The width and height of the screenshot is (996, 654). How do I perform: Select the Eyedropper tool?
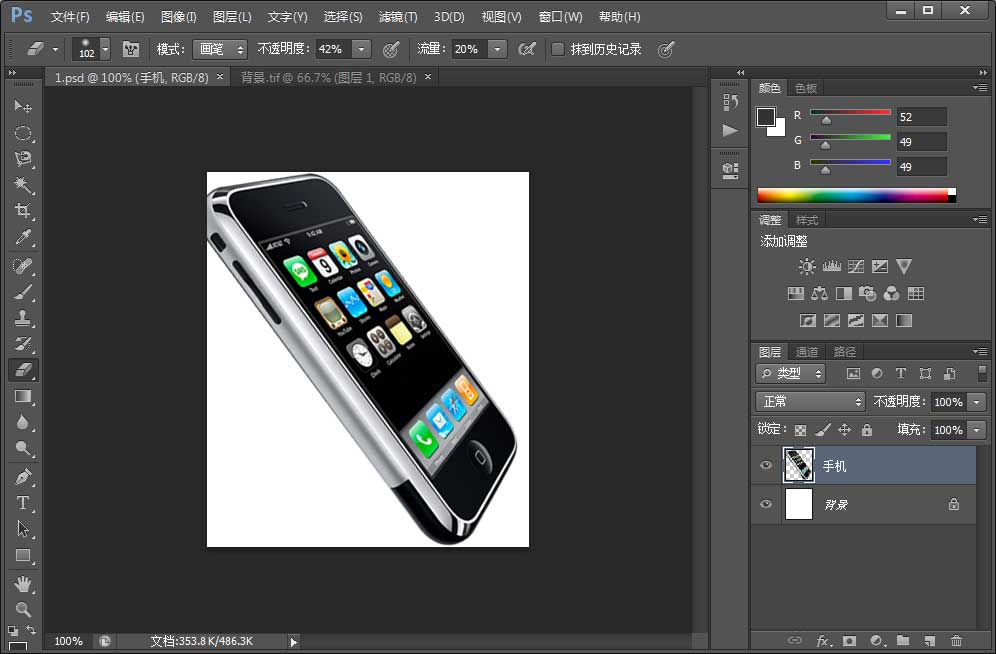pos(23,237)
